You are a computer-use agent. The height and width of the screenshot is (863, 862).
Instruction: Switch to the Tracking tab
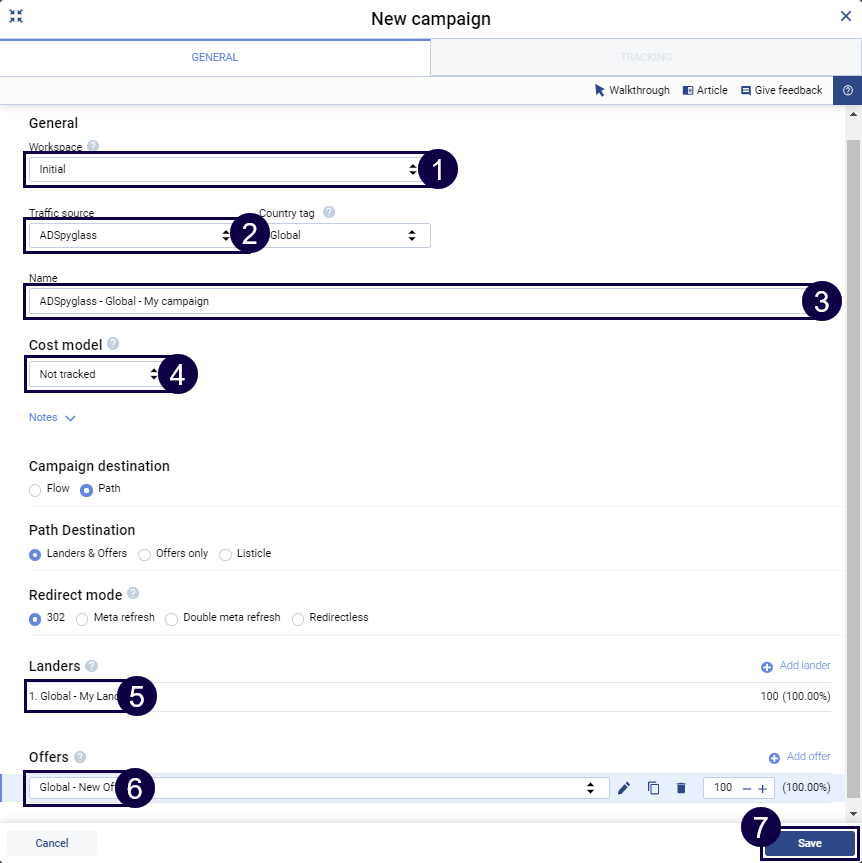pos(645,58)
